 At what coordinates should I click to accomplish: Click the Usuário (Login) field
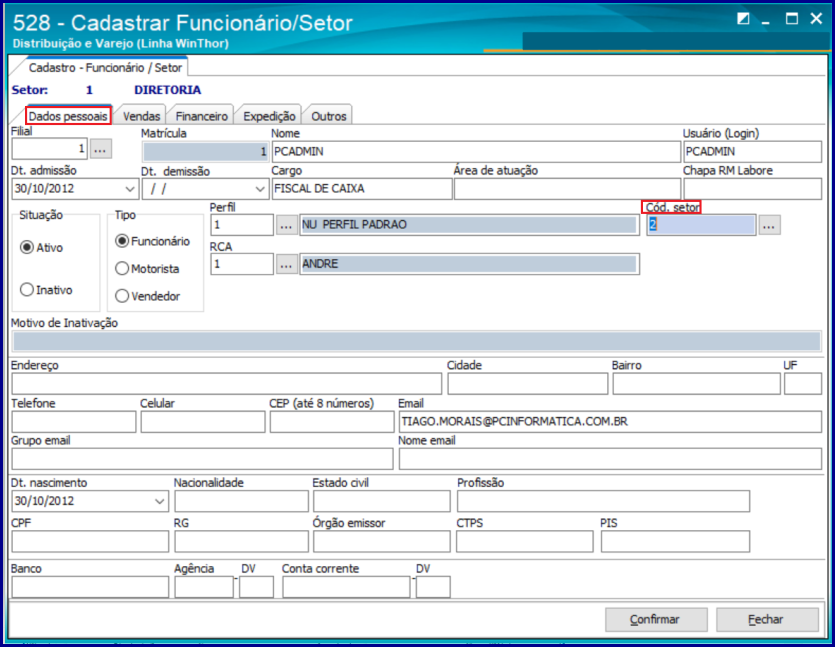752,151
